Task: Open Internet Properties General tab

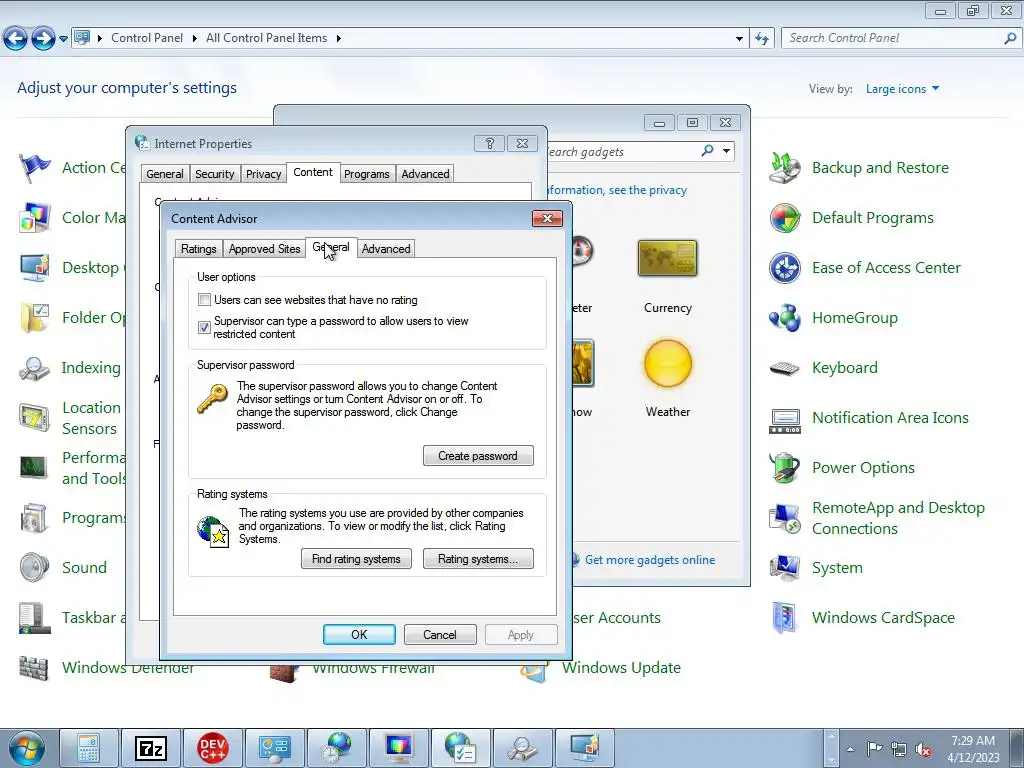Action: (165, 174)
